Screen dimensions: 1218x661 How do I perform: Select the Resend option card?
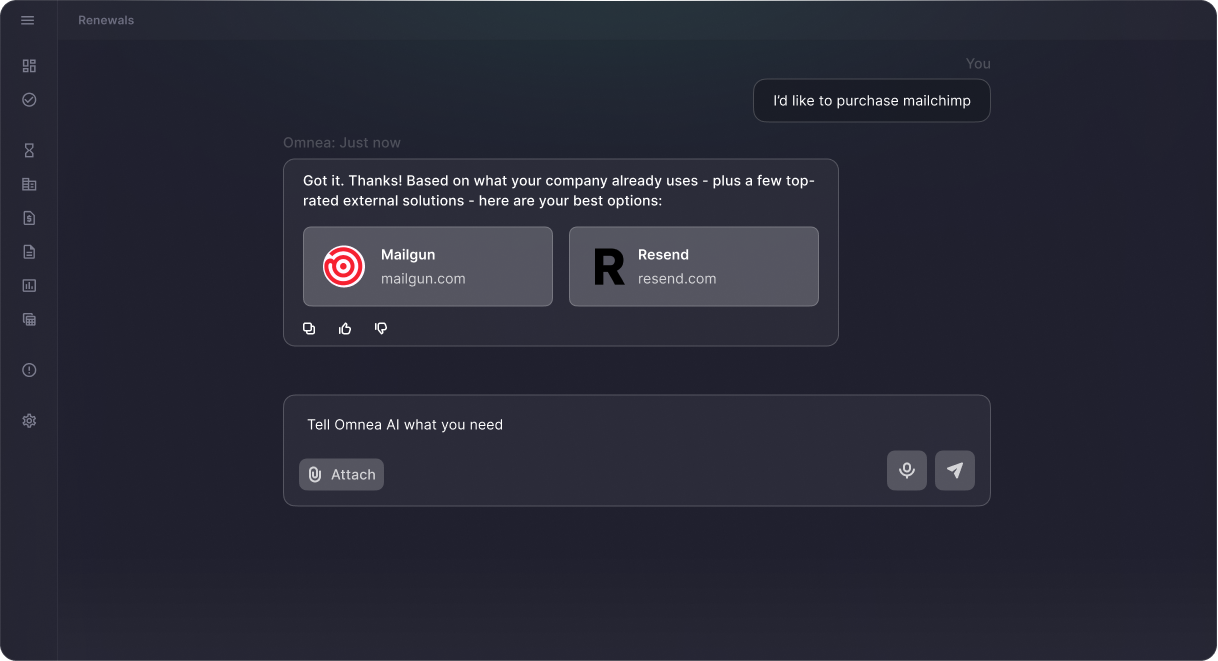click(x=694, y=266)
